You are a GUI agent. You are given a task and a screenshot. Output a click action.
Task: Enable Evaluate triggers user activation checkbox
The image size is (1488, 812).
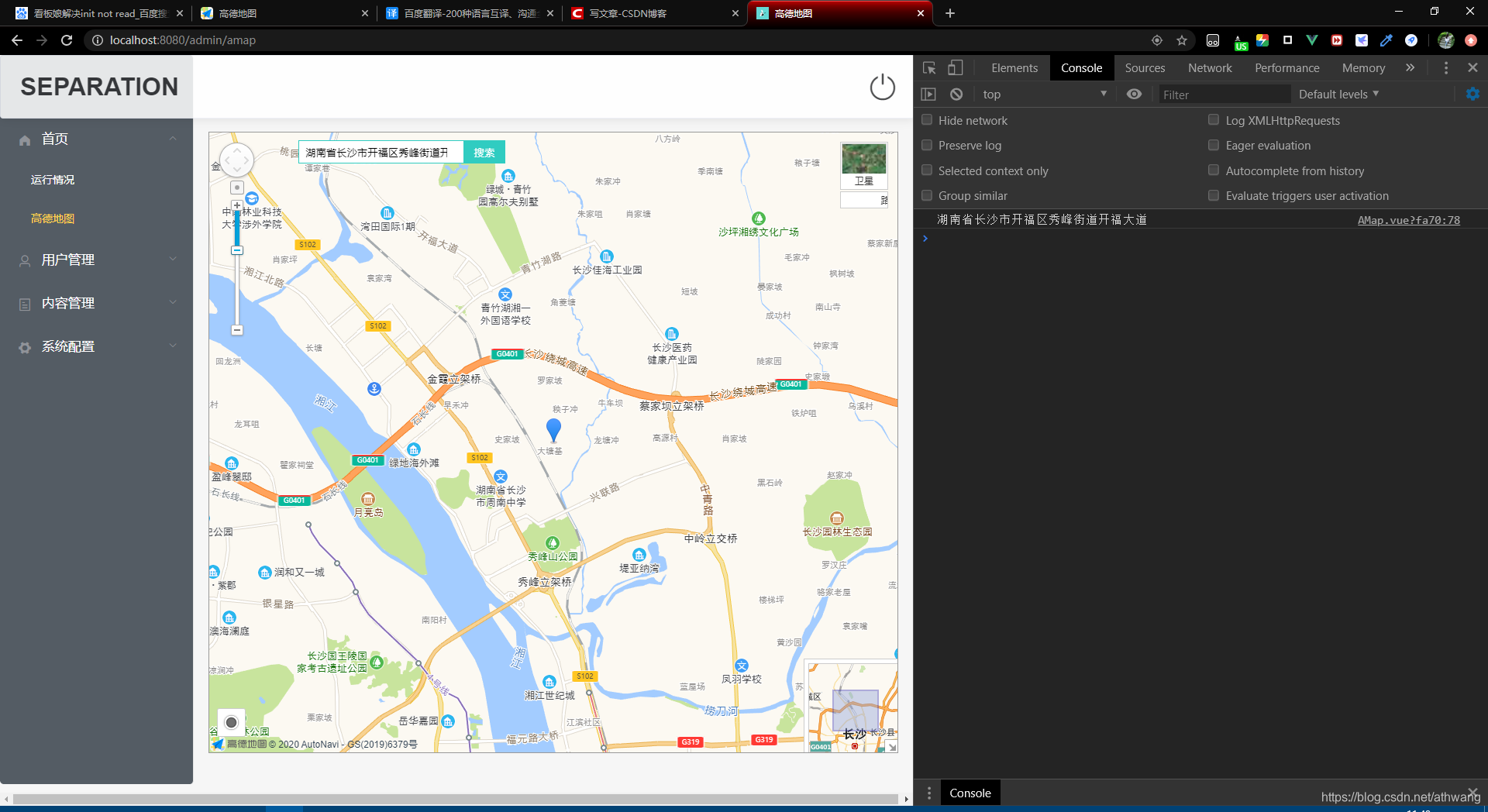1214,195
